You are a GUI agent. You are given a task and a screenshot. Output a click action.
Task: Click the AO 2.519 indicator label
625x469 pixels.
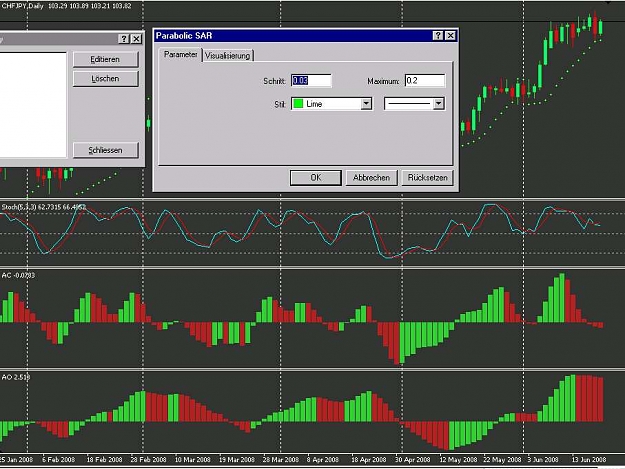click(x=16, y=377)
